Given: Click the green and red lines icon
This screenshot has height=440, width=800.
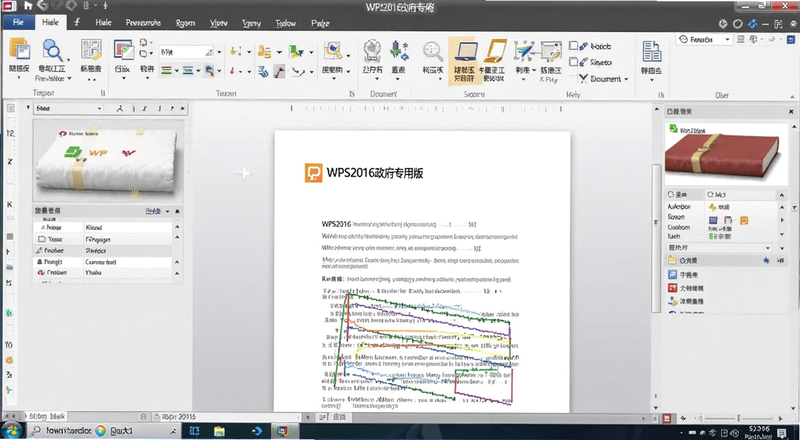Looking at the screenshot, I should (x=166, y=70).
